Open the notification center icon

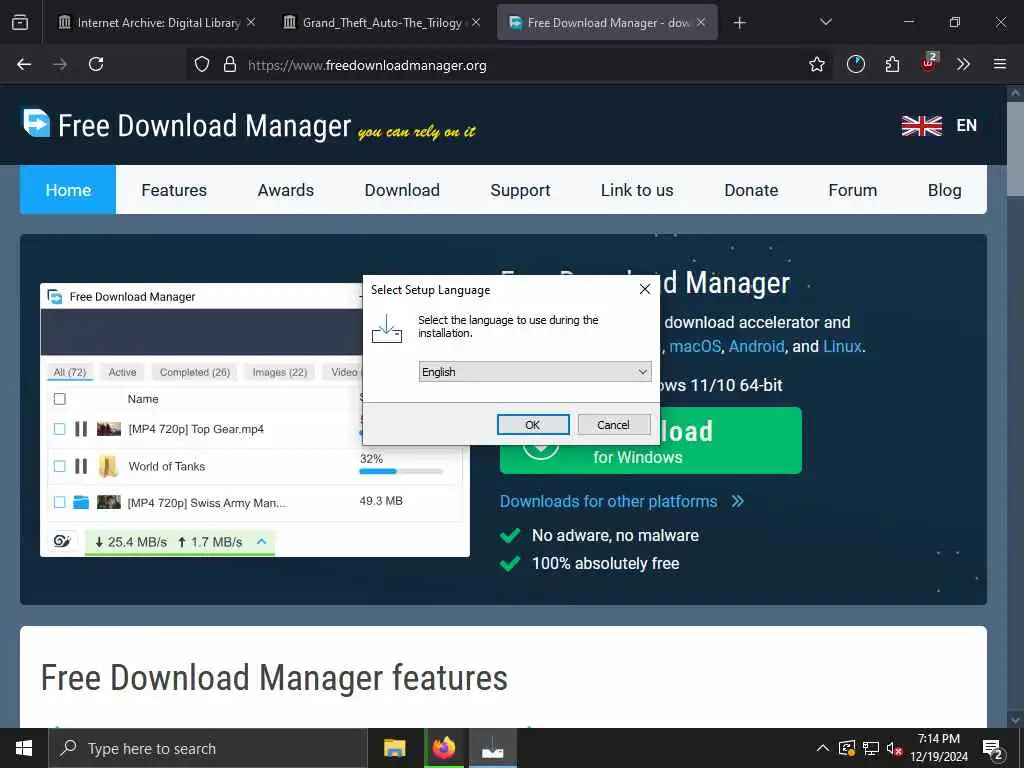point(993,750)
